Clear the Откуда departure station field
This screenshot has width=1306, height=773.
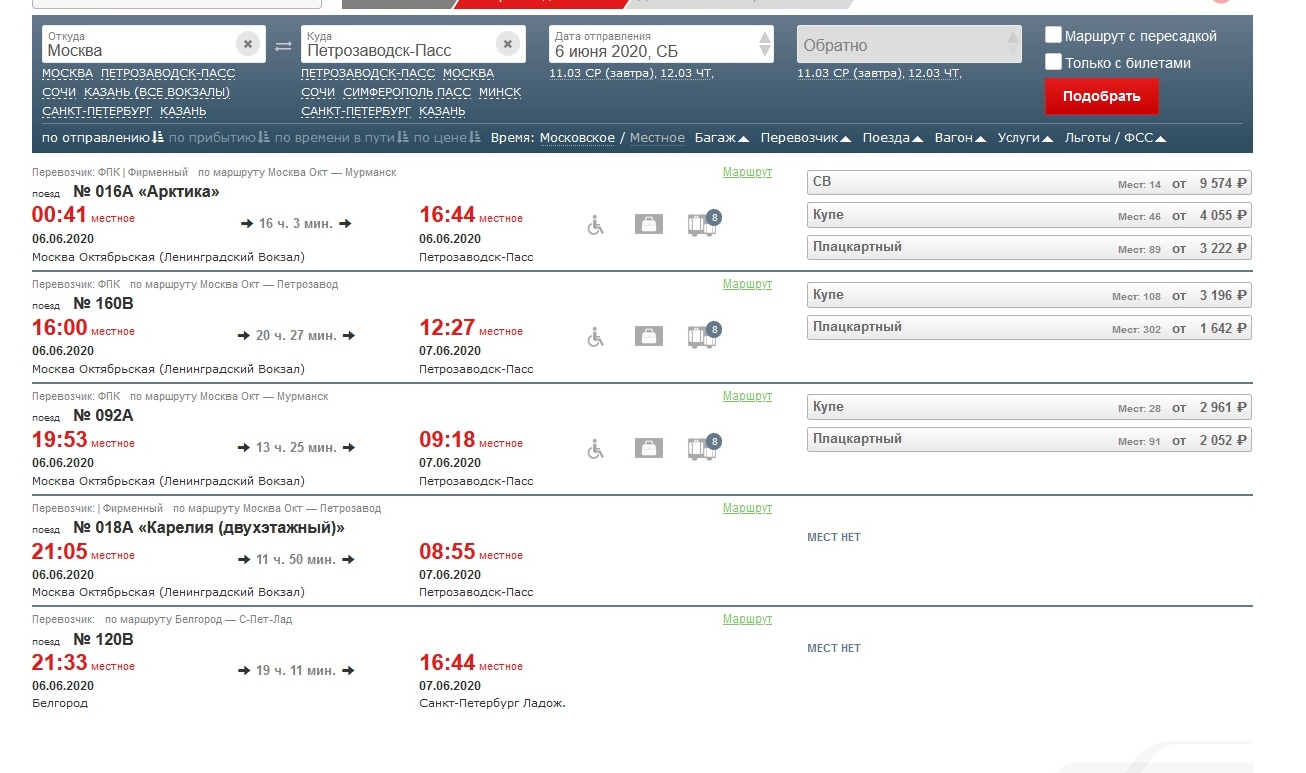point(248,44)
